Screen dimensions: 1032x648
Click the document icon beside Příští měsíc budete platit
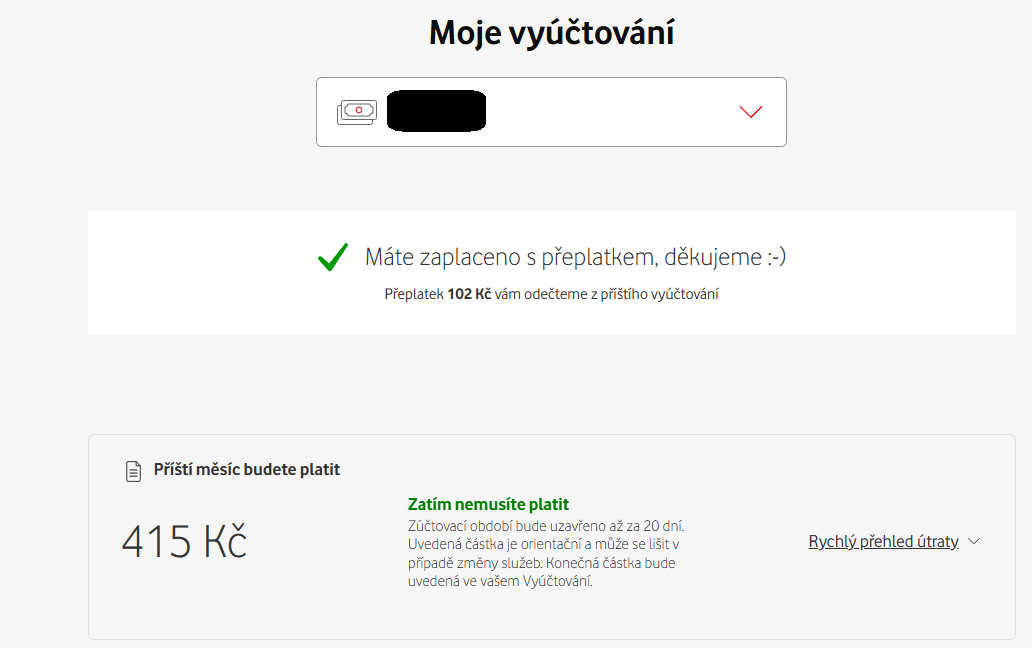133,471
